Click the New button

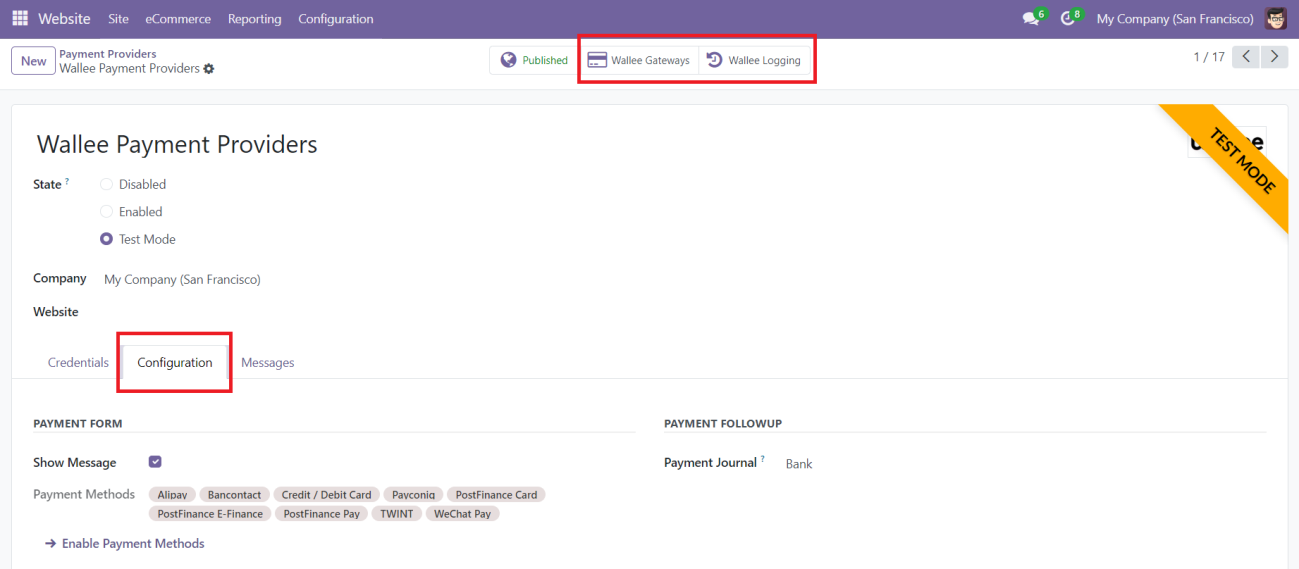click(33, 61)
